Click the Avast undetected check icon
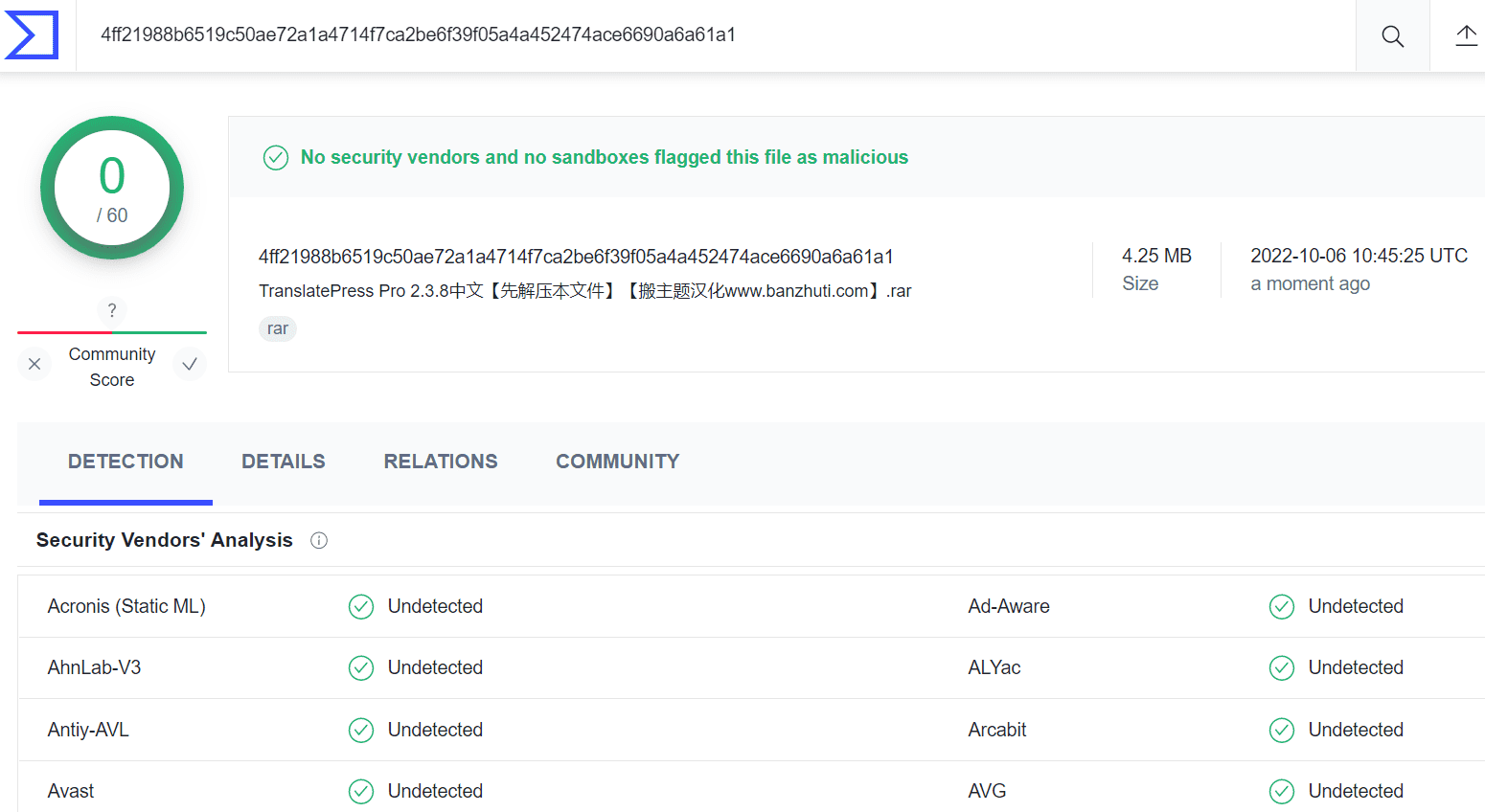 [361, 792]
